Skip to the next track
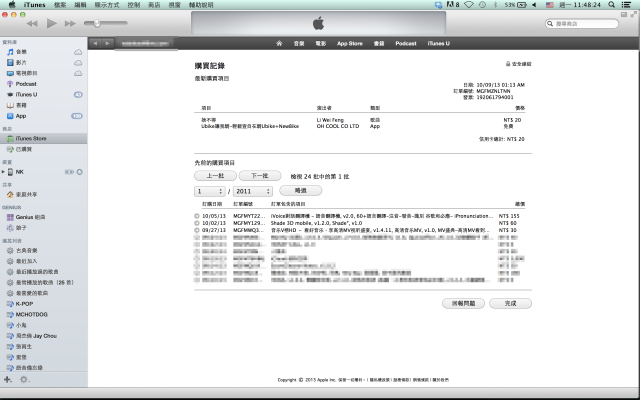 click(x=70, y=23)
